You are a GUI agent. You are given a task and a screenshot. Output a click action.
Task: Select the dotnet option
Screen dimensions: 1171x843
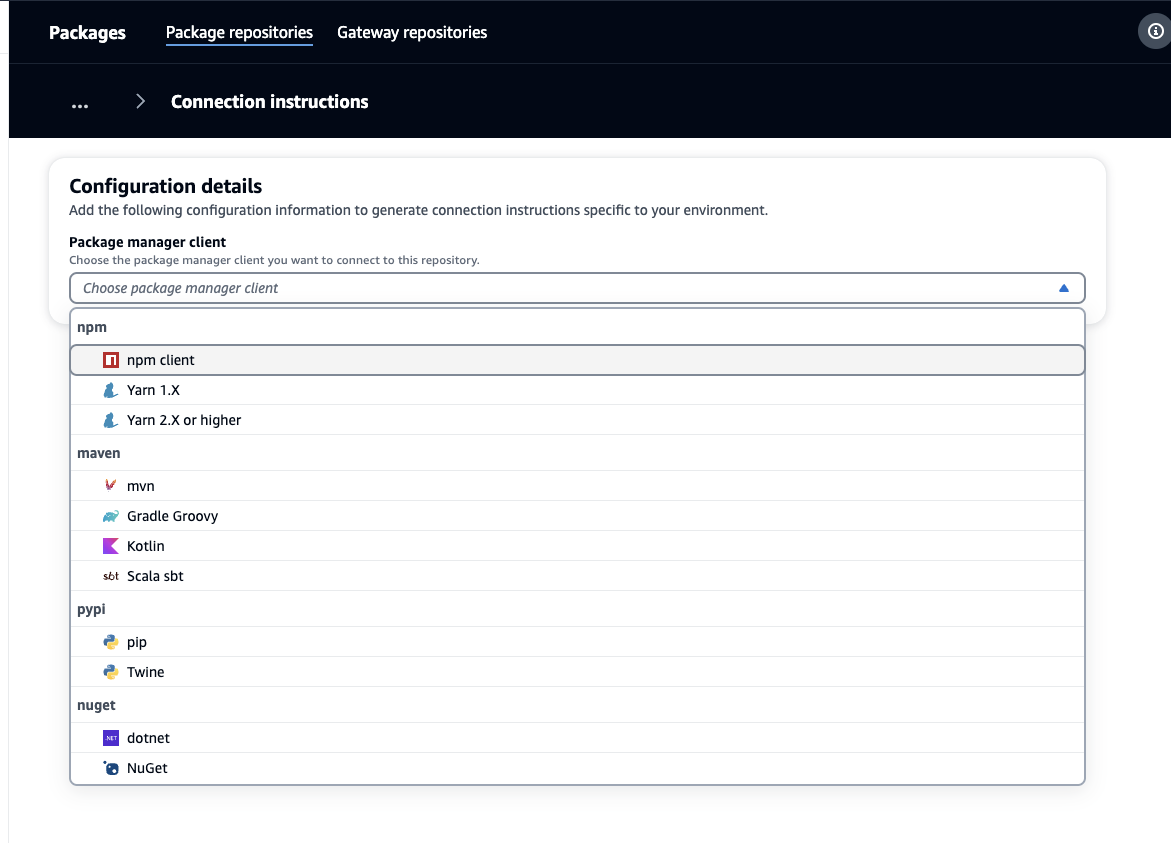pos(577,738)
